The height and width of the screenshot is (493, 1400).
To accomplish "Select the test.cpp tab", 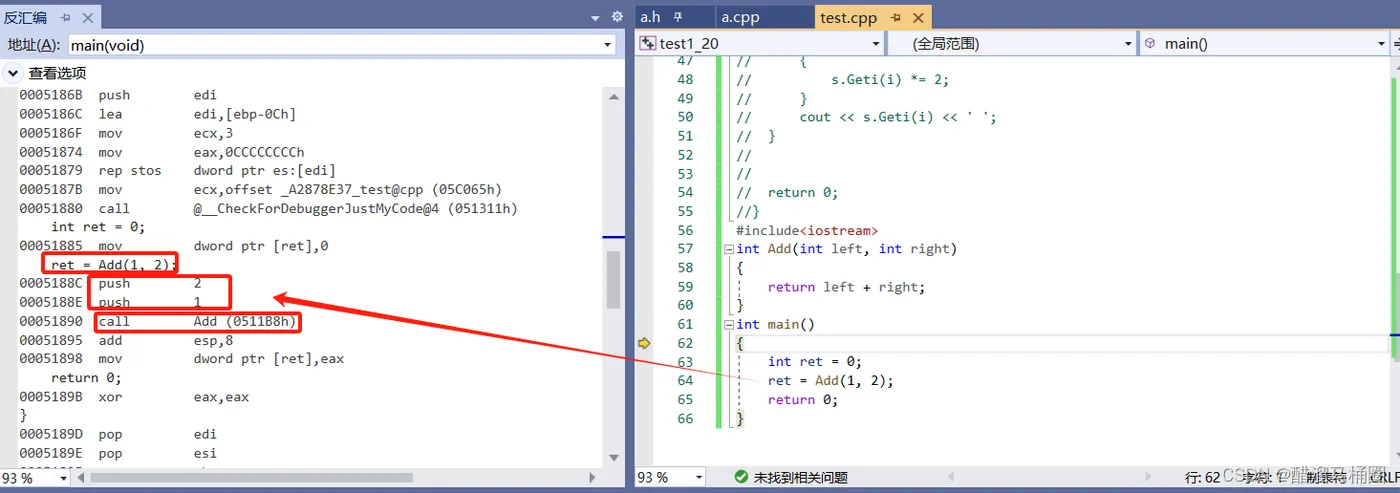I will [x=848, y=17].
